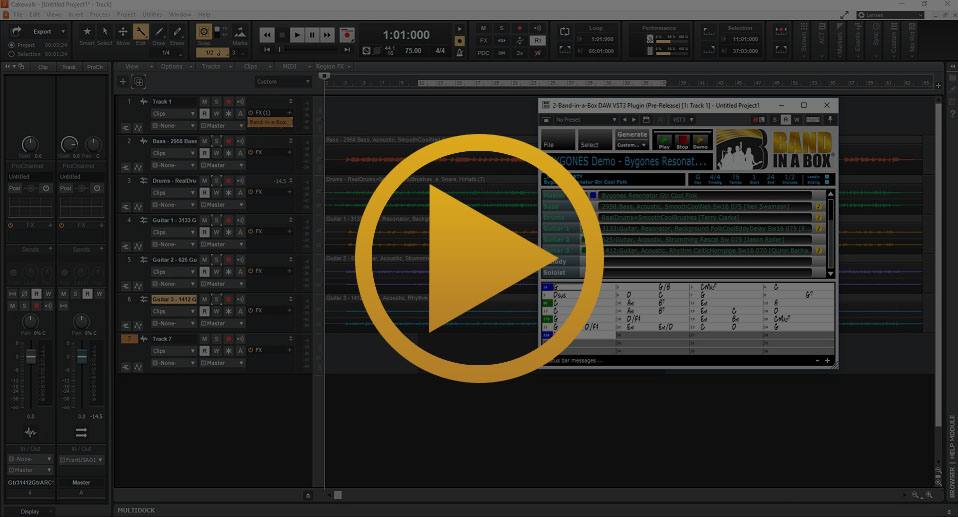Click the transport Pause button
The image size is (958, 517).
pos(312,35)
